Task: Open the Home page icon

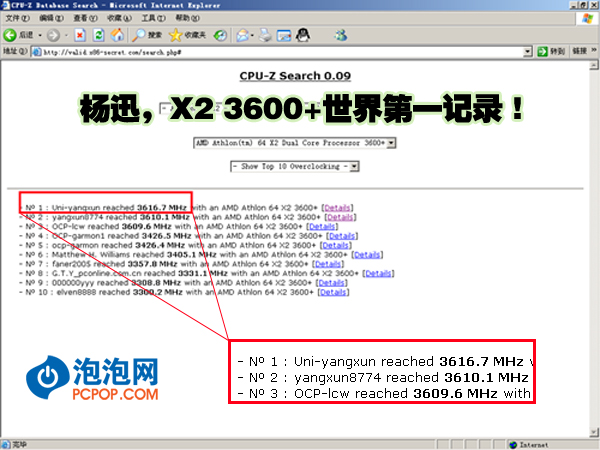Action: [117, 35]
